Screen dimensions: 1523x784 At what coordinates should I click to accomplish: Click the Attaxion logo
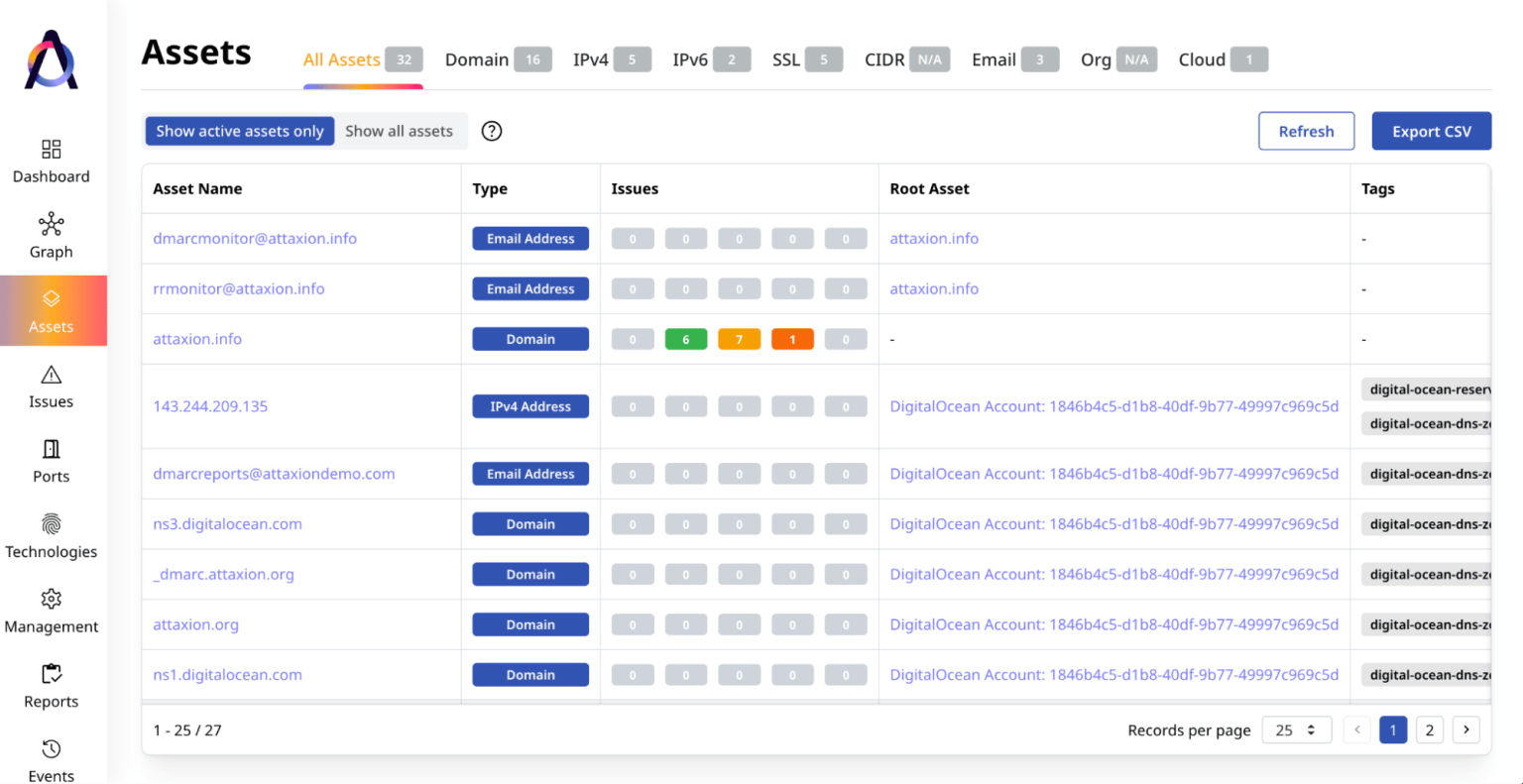click(x=51, y=59)
